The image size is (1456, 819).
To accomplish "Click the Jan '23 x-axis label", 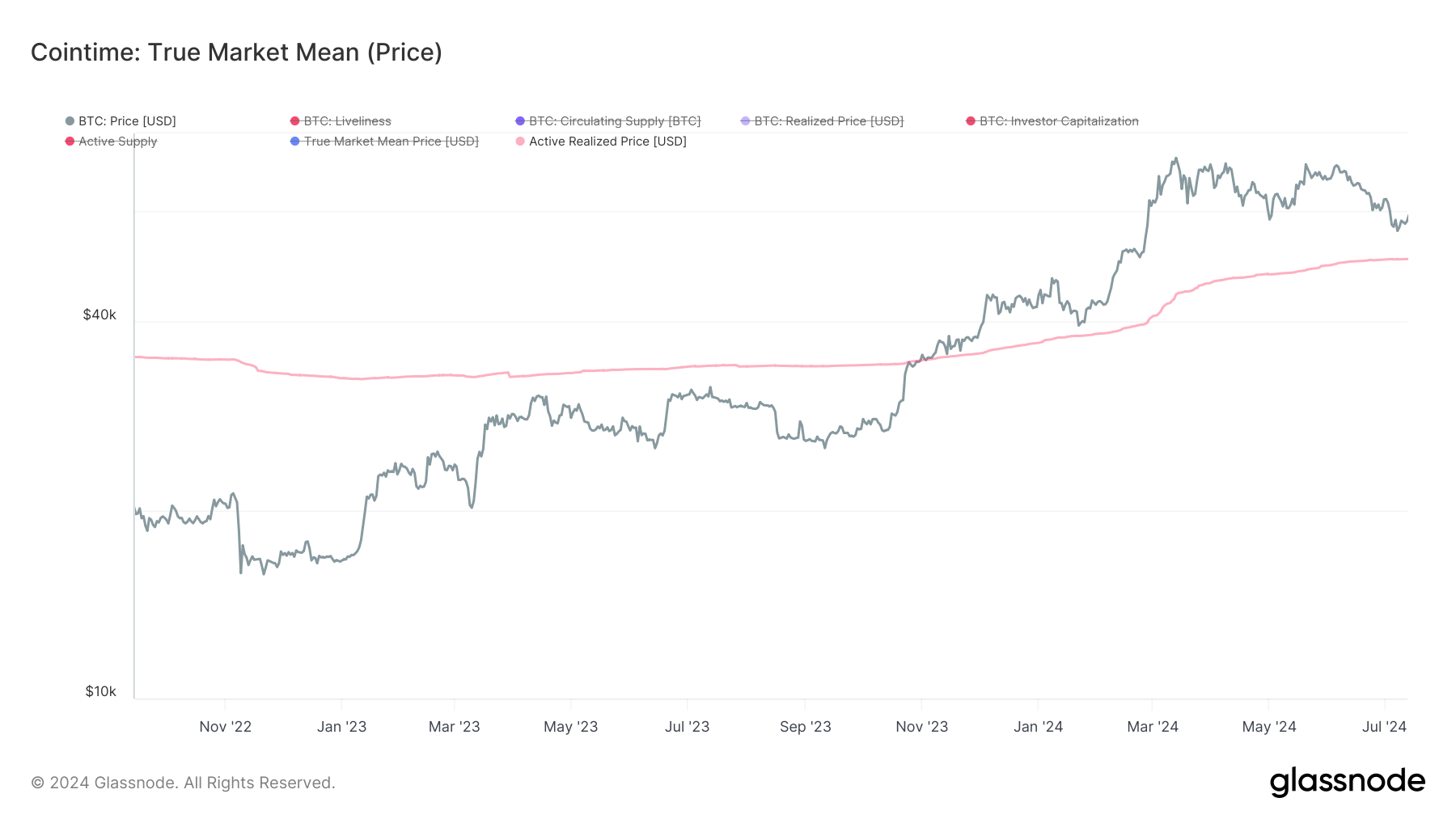I will (341, 727).
